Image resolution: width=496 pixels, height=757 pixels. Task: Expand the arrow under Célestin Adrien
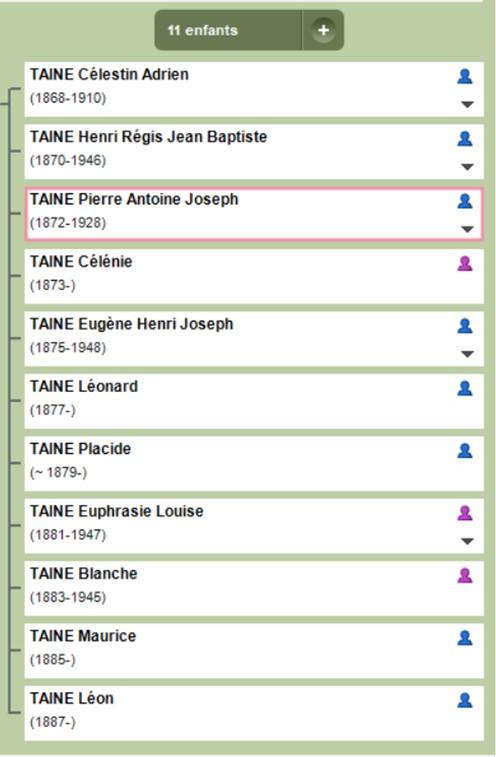pos(467,104)
